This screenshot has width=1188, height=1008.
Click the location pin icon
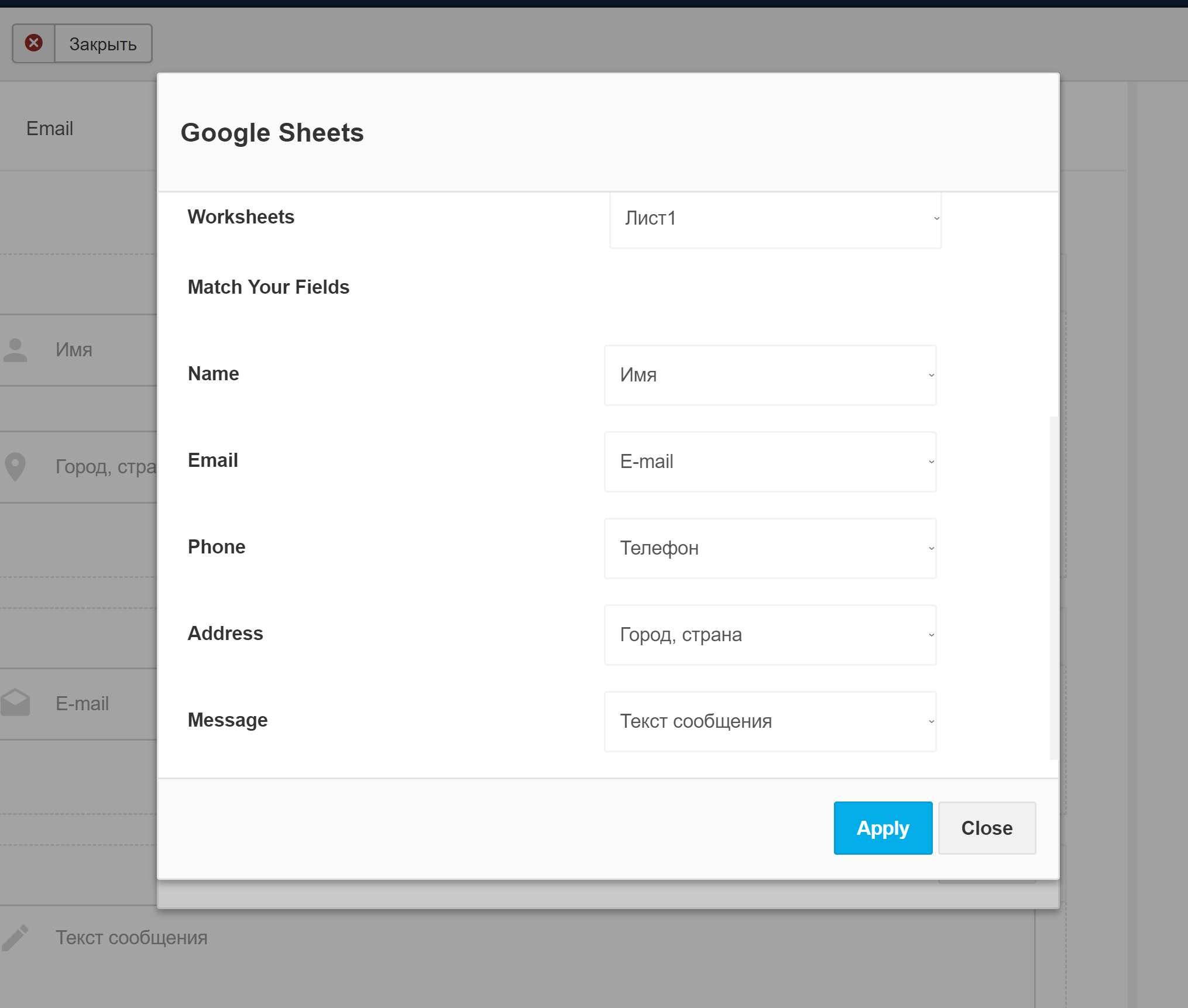(15, 467)
